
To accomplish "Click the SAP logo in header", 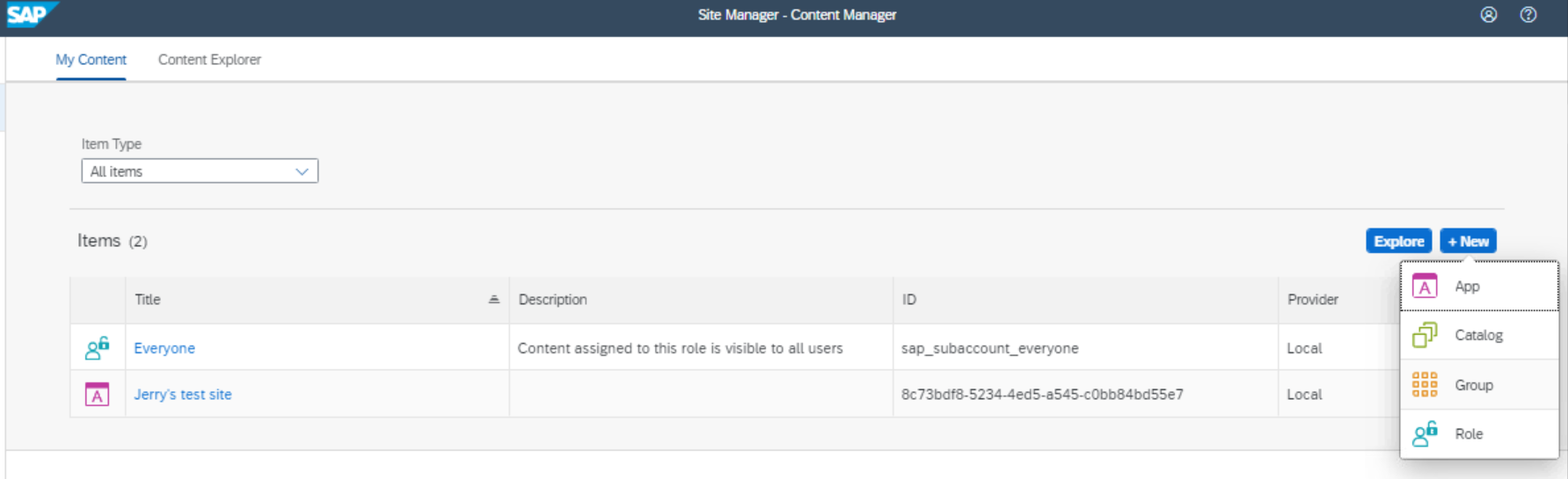I will point(30,15).
